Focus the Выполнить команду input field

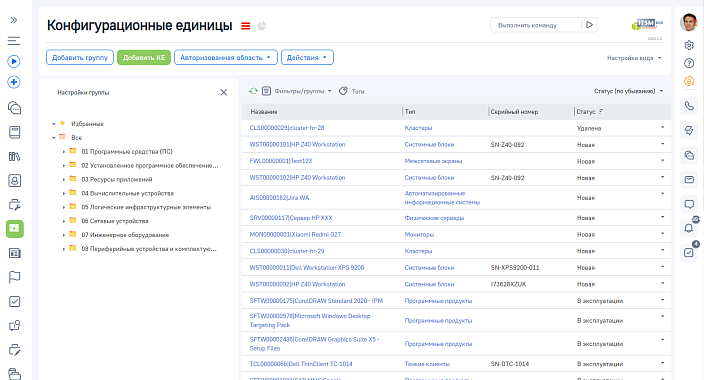click(536, 25)
